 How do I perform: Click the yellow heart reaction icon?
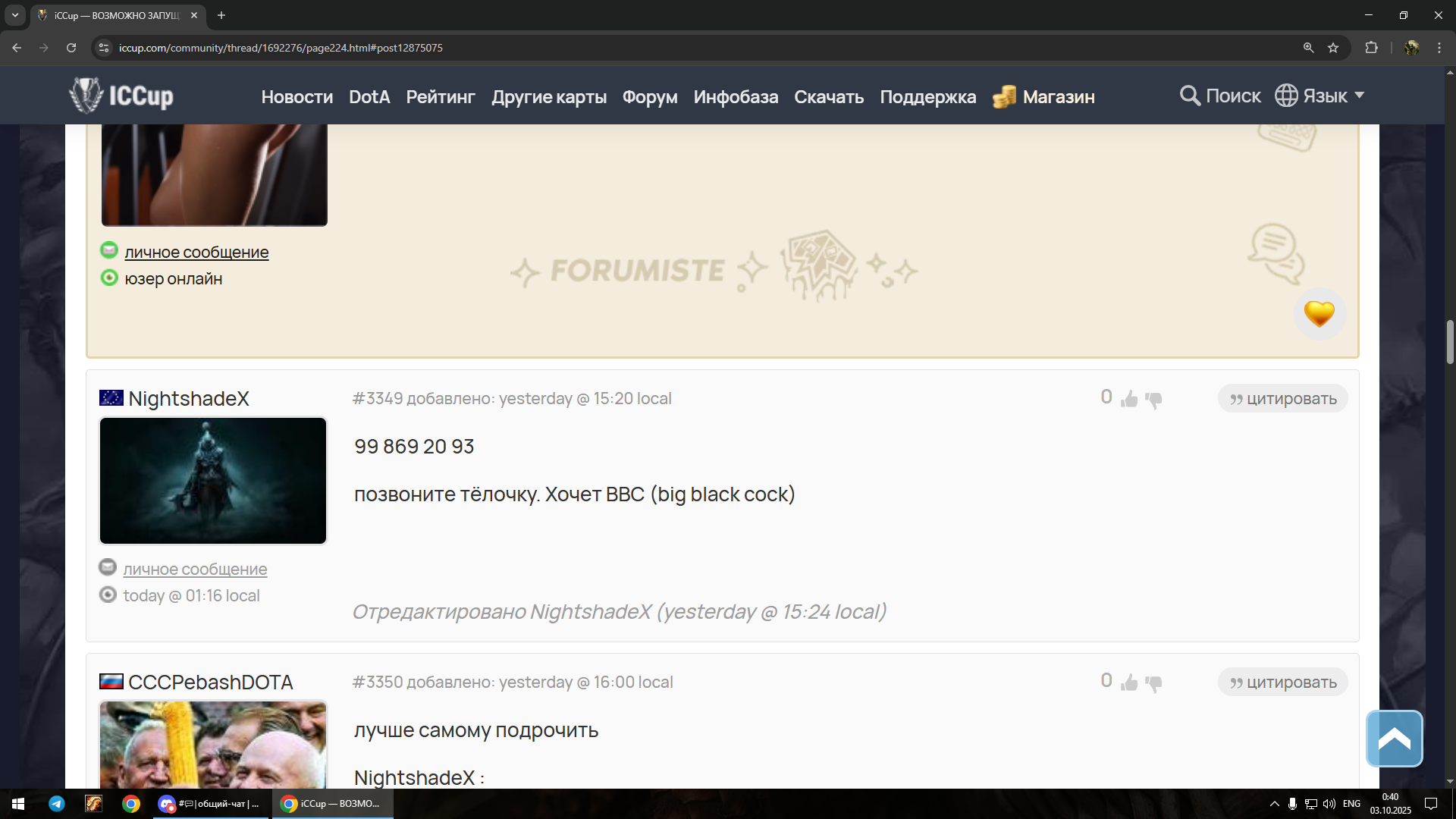click(x=1319, y=313)
